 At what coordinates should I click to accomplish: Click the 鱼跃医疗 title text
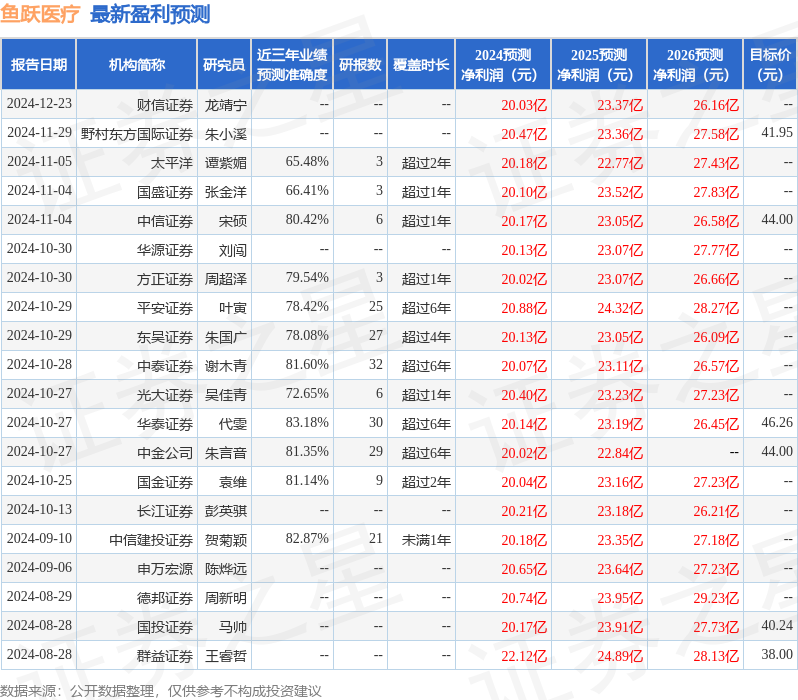40,14
